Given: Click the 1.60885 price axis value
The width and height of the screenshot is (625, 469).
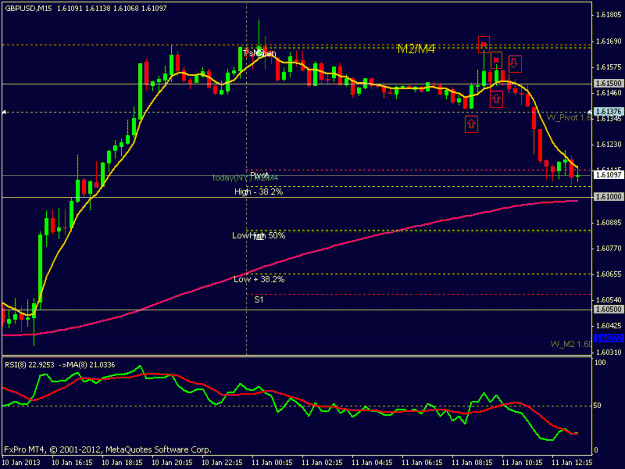Looking at the screenshot, I should [609, 222].
